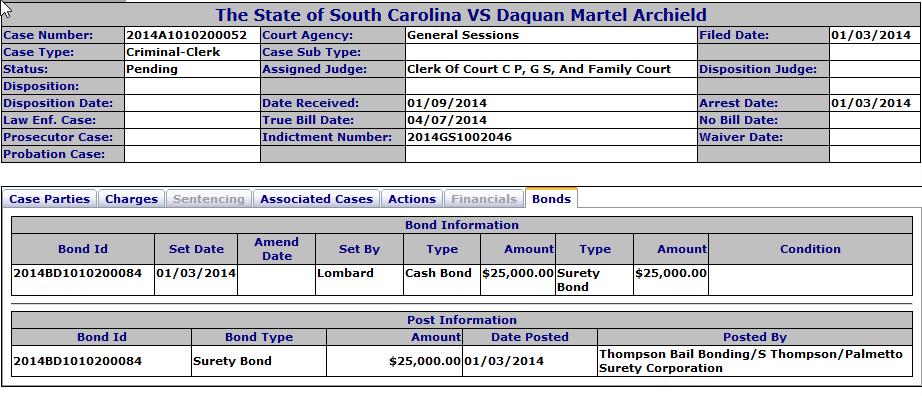Select the Associated Cases tab
The height and width of the screenshot is (396, 922).
pyautogui.click(x=316, y=199)
